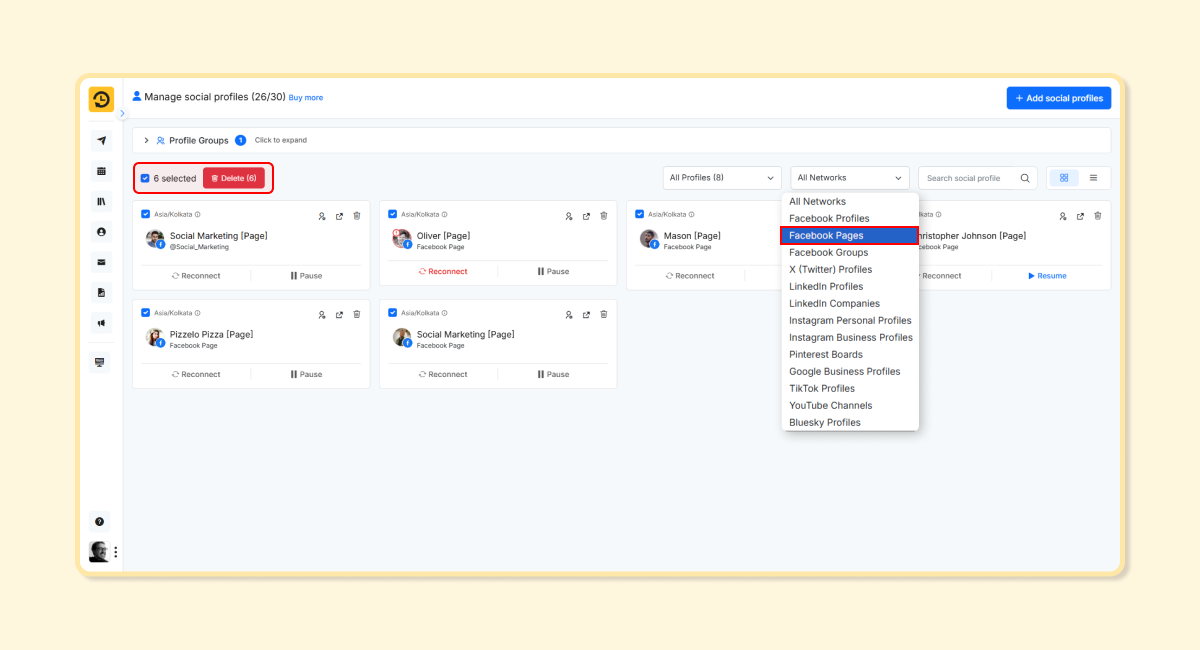Viewport: 1200px width, 650px height.
Task: Open the All Profiles (8) dropdown
Action: (722, 178)
